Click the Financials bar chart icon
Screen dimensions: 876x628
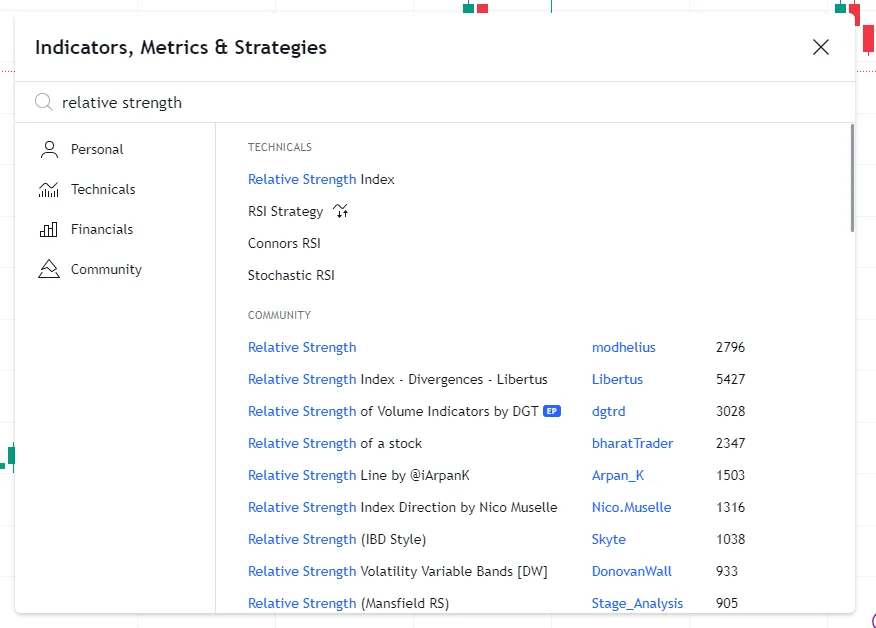coord(48,230)
